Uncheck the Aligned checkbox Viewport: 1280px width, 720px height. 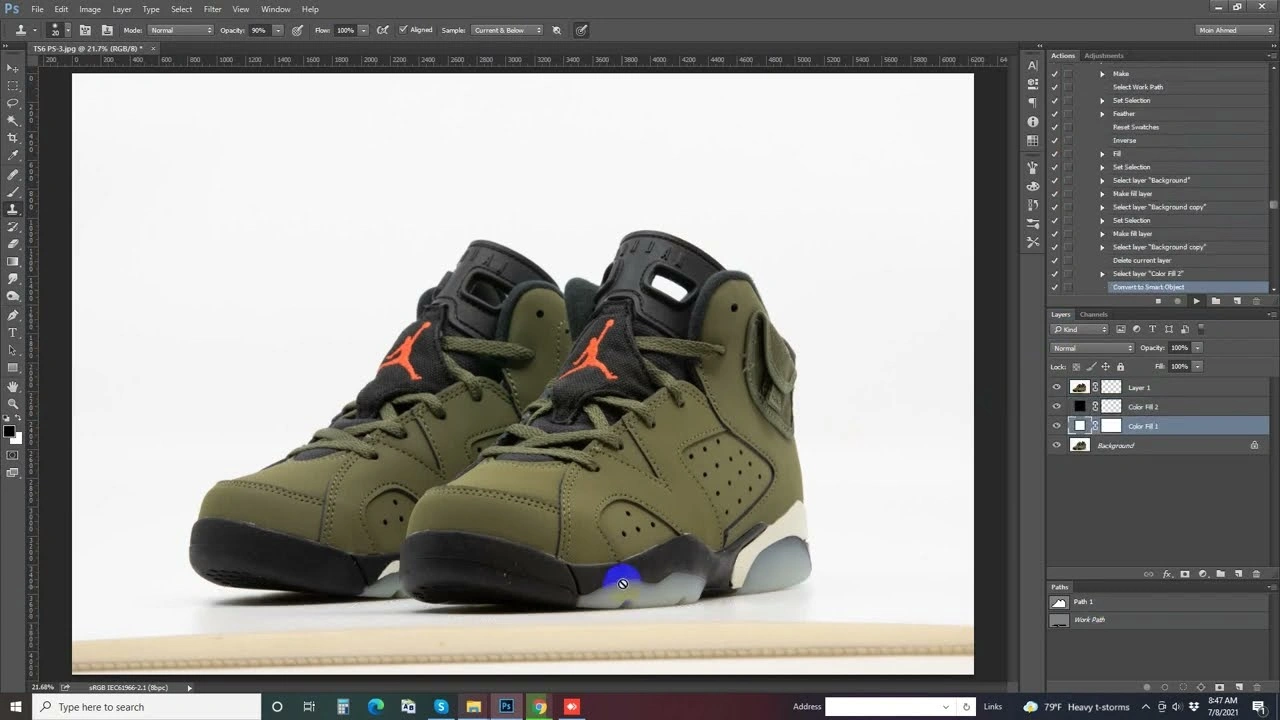tap(403, 30)
